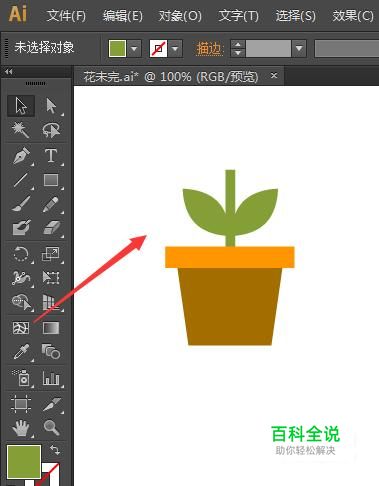The width and height of the screenshot is (379, 486).
Task: Open the 对象(O) menu
Action: coord(180,16)
